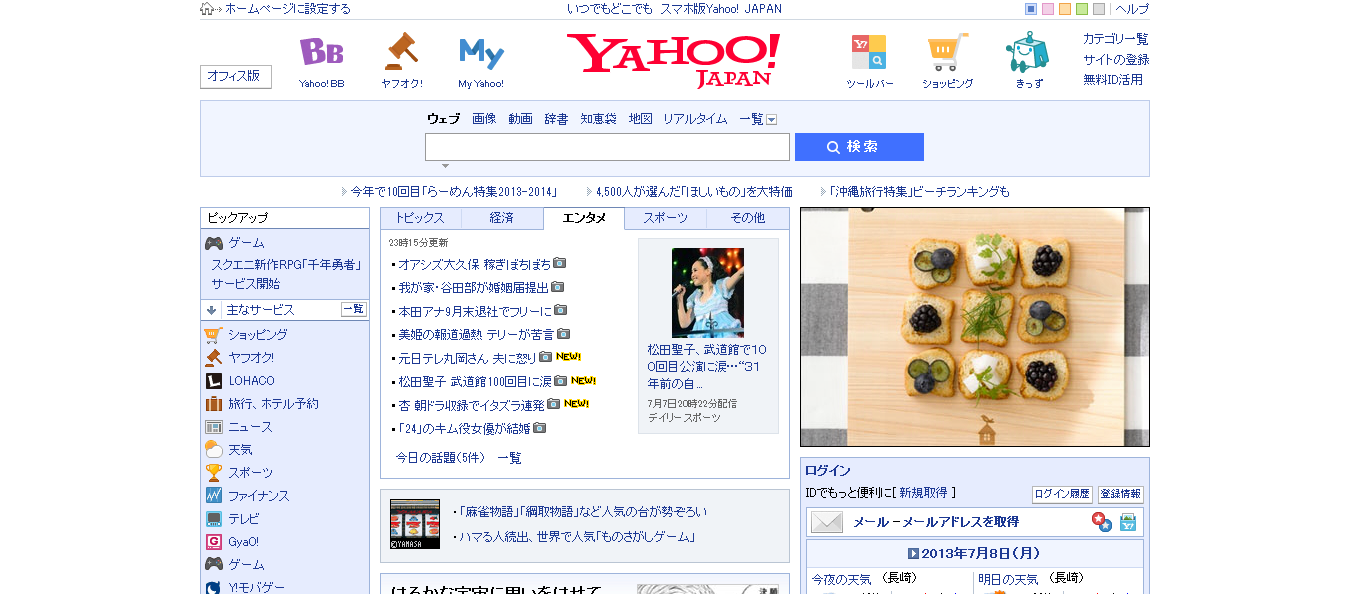Select 画像 search category
This screenshot has height=594, width=1349.
click(484, 119)
